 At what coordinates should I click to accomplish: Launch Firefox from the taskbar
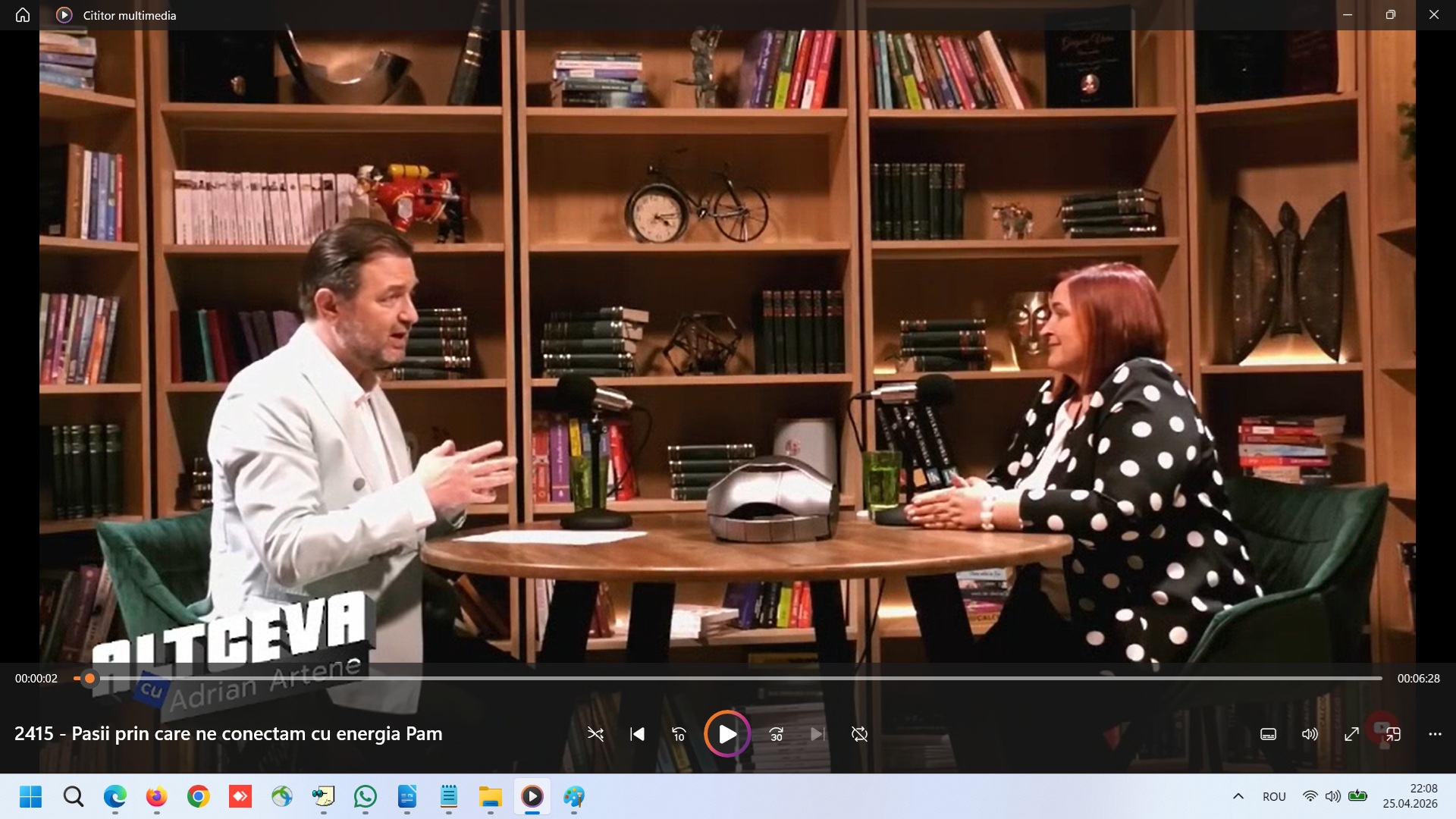click(x=156, y=796)
